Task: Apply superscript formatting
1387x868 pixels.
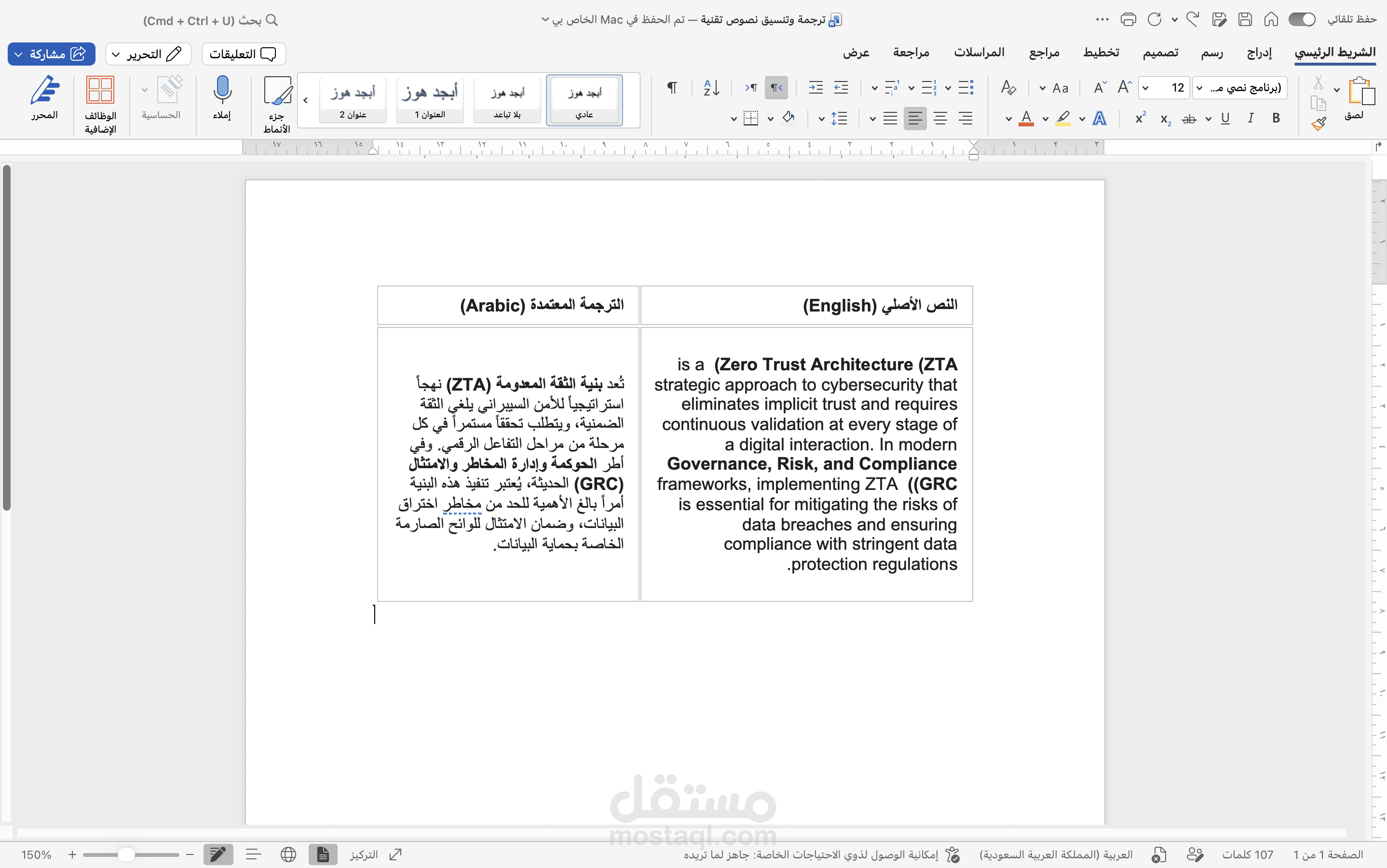Action: point(1141,118)
